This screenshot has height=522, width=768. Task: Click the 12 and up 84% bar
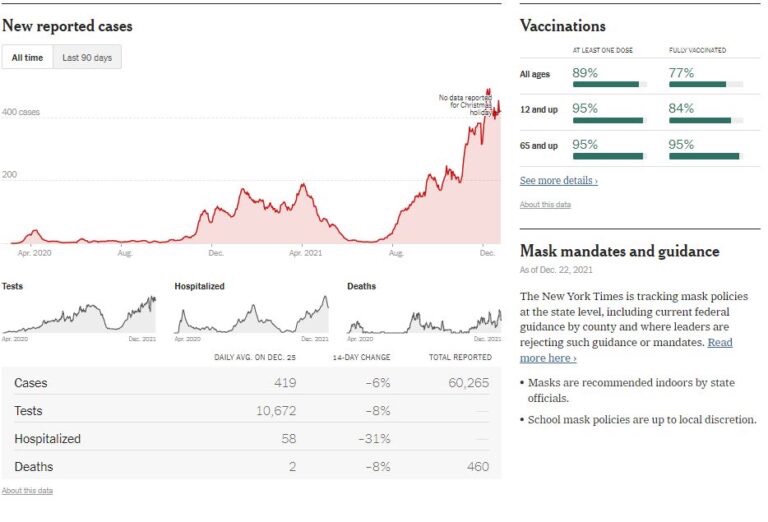(x=705, y=120)
